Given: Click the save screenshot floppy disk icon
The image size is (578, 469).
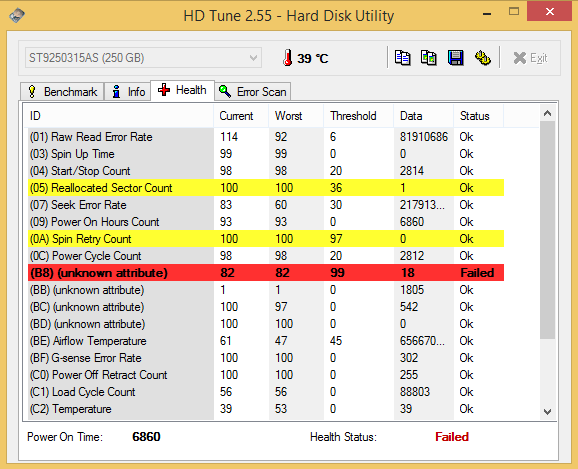Looking at the screenshot, I should 456,58.
